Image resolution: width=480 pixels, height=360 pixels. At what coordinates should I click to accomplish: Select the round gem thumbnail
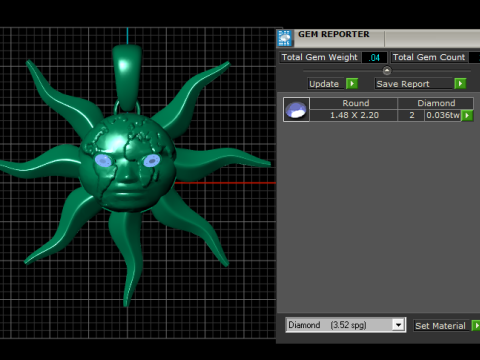click(296, 110)
